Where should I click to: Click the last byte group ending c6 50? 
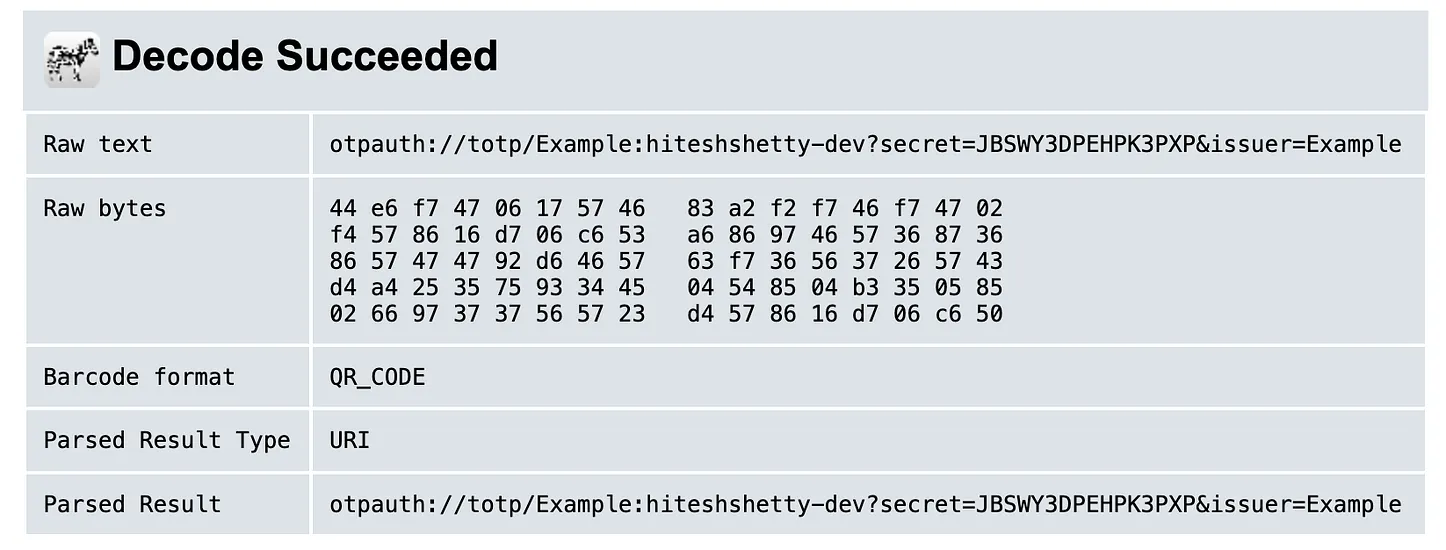click(844, 314)
